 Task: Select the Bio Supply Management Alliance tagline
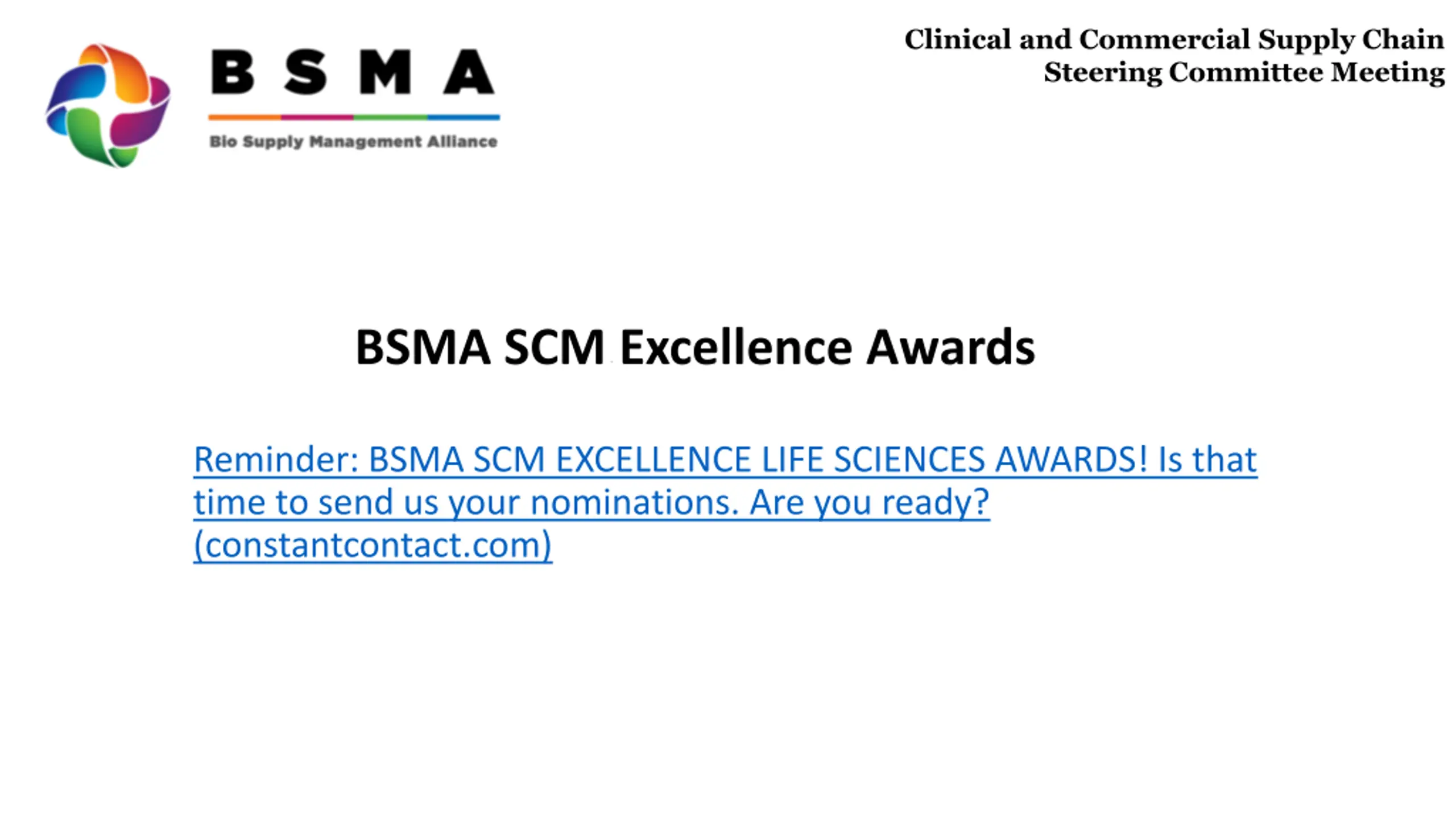[353, 142]
